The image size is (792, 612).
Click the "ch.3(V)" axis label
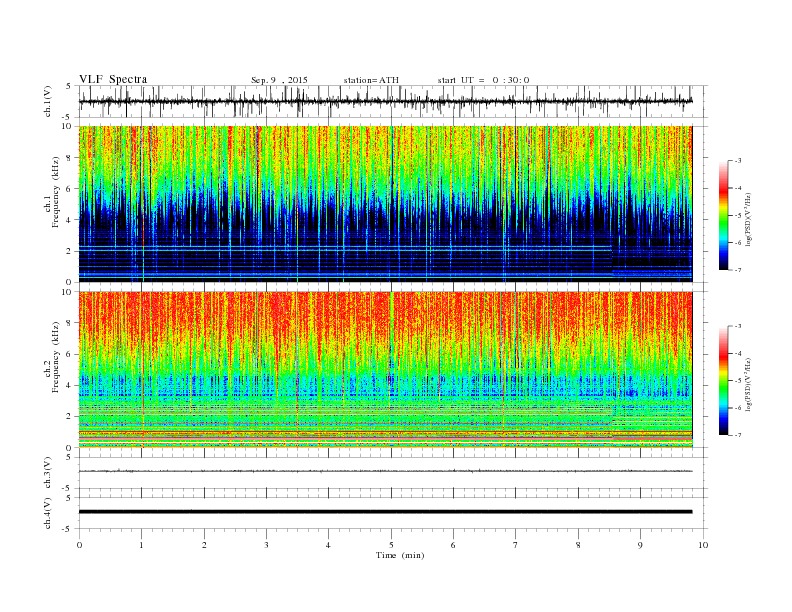tap(48, 473)
